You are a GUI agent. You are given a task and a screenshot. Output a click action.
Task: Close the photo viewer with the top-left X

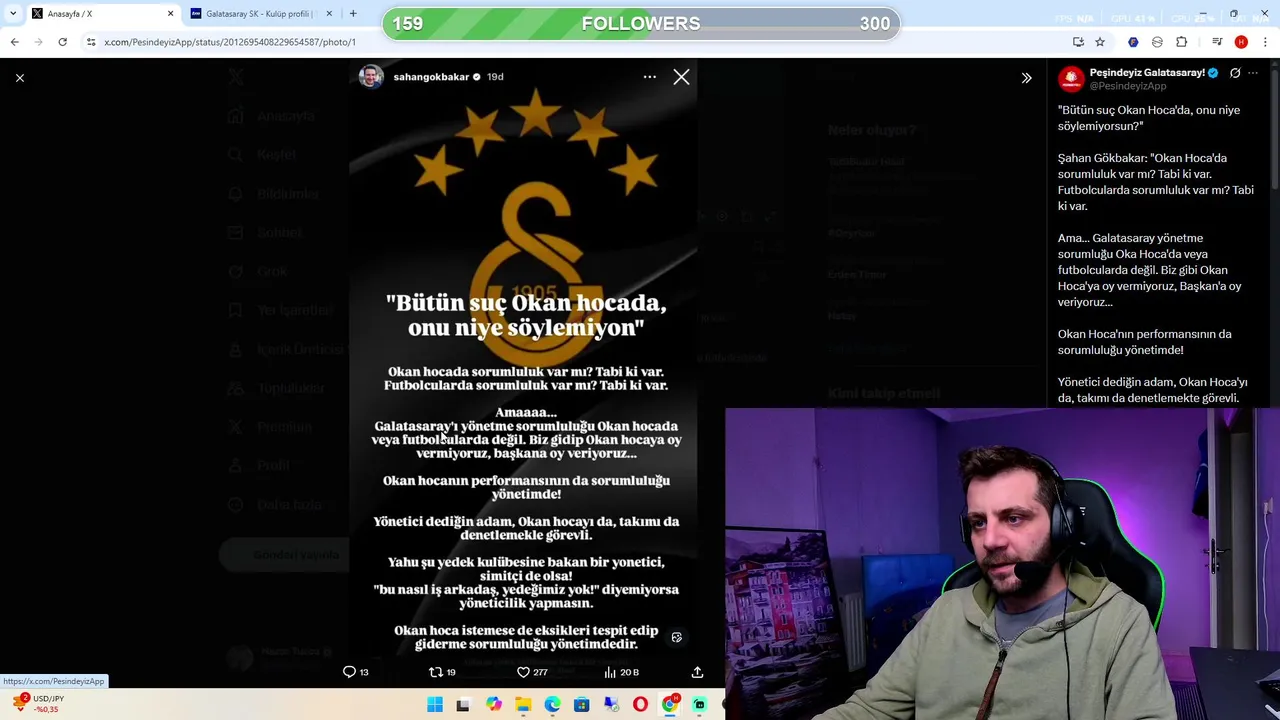[x=19, y=77]
